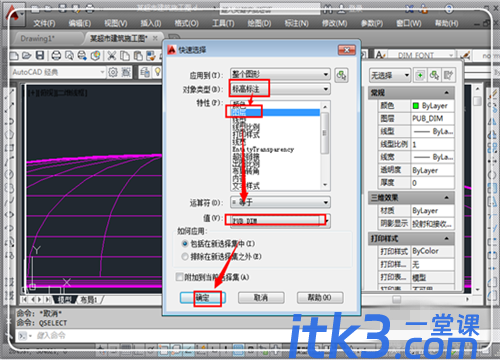Open the 无选择 dropdown in Properties palette
The image size is (500, 360).
click(x=389, y=75)
